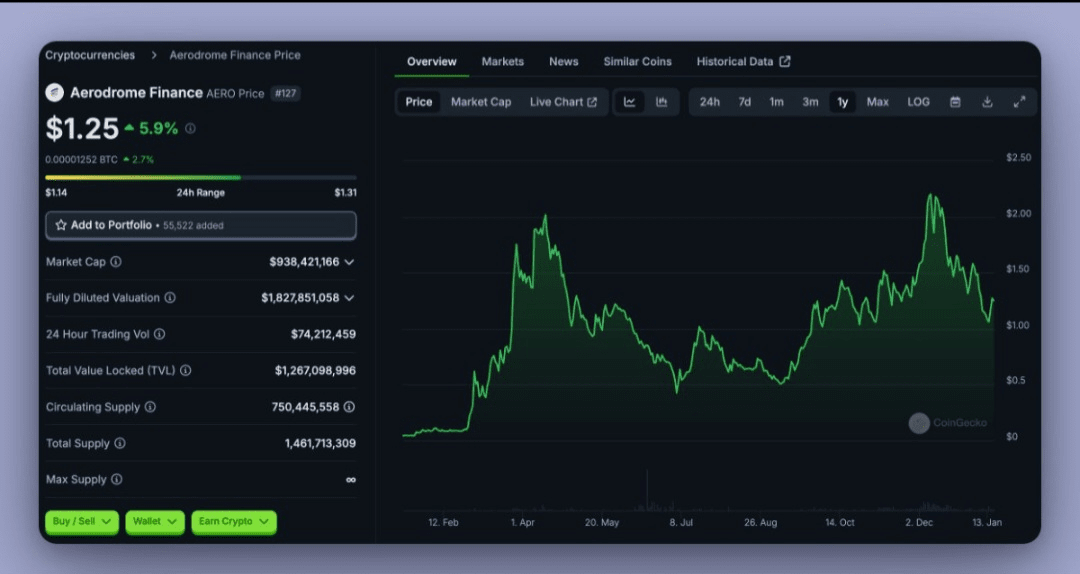This screenshot has height=574, width=1080.
Task: Click the Aerodrome Finance coin logo
Action: click(54, 92)
